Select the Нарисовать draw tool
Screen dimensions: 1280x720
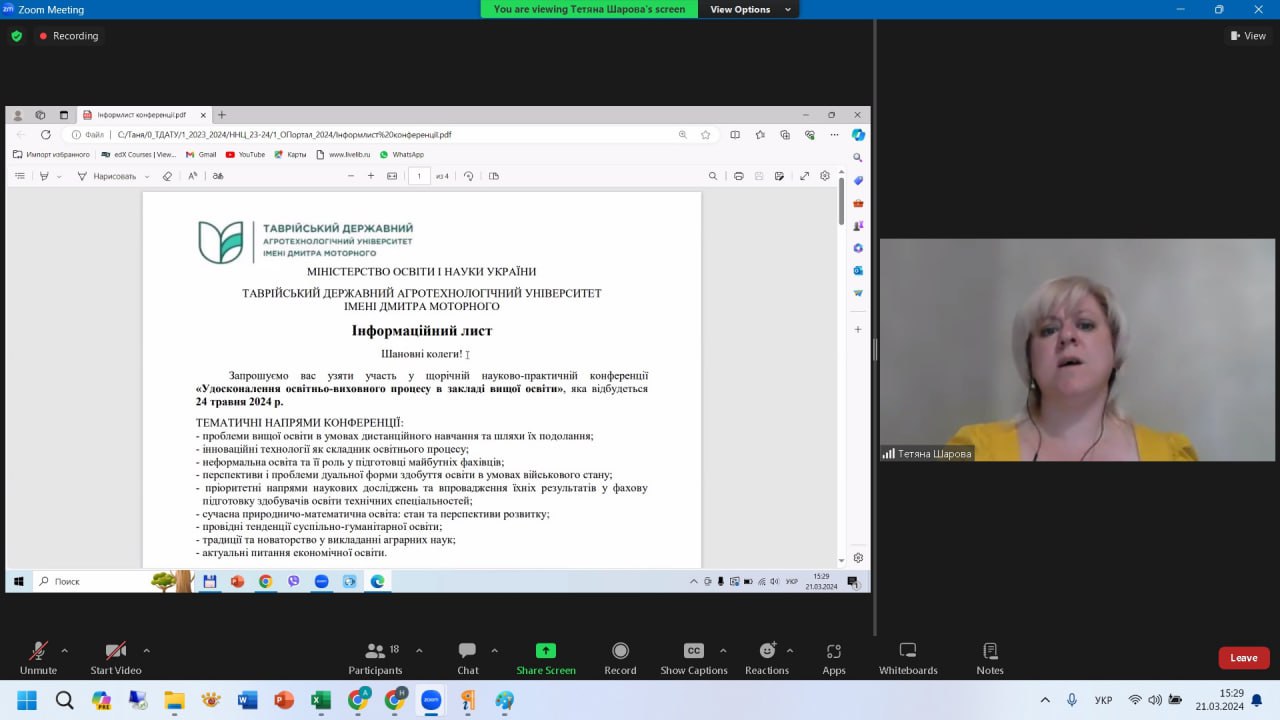(x=106, y=176)
